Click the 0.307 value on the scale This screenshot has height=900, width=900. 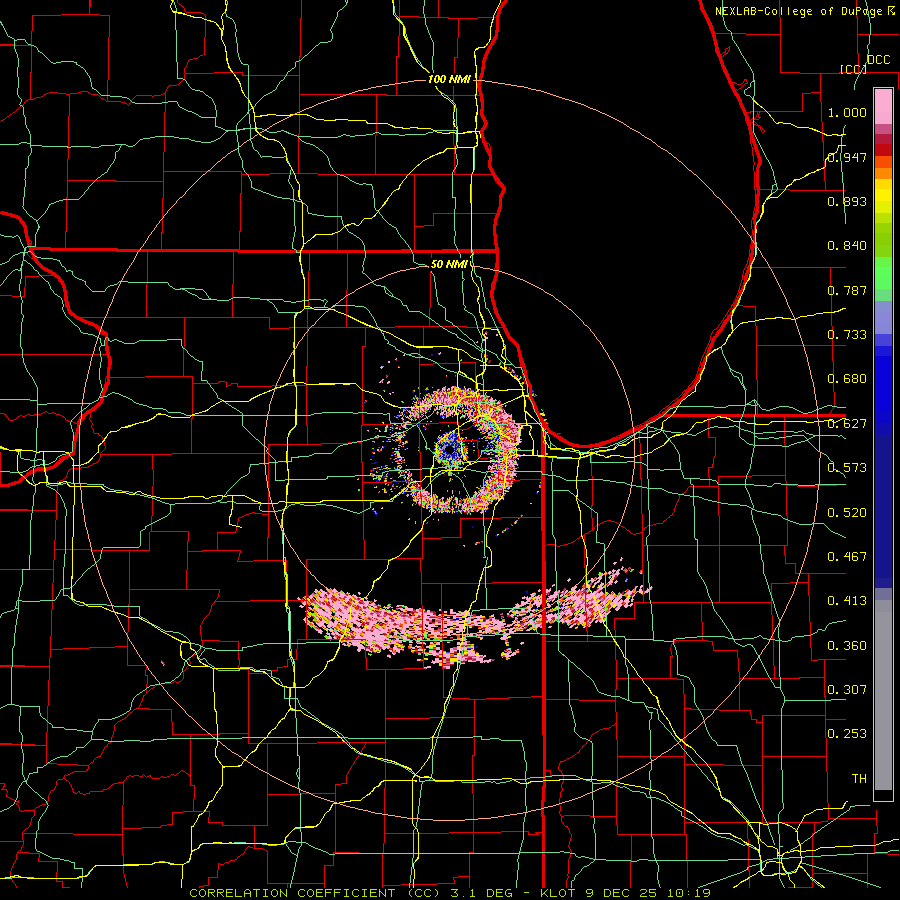pyautogui.click(x=847, y=690)
